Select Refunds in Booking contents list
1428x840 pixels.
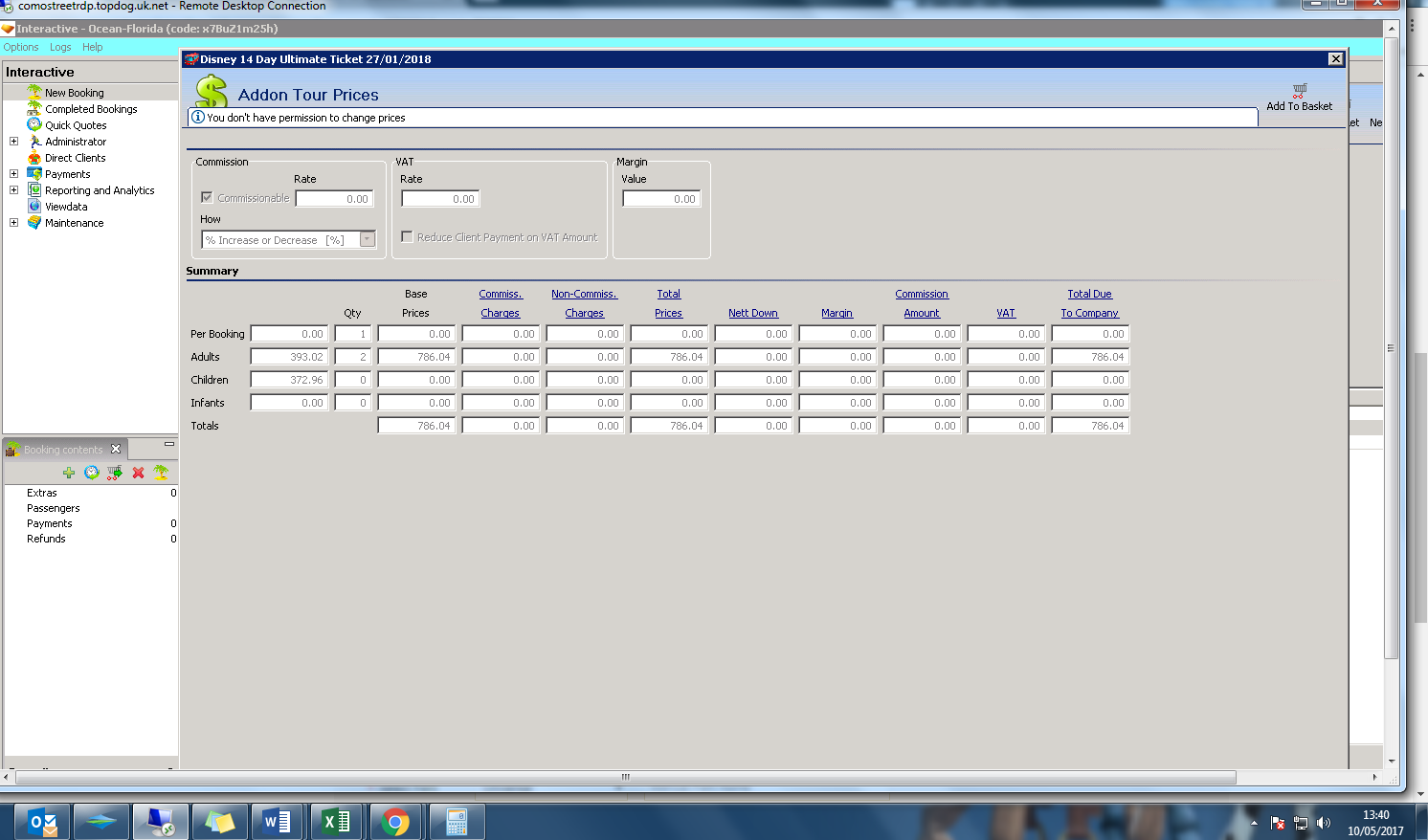pos(46,539)
